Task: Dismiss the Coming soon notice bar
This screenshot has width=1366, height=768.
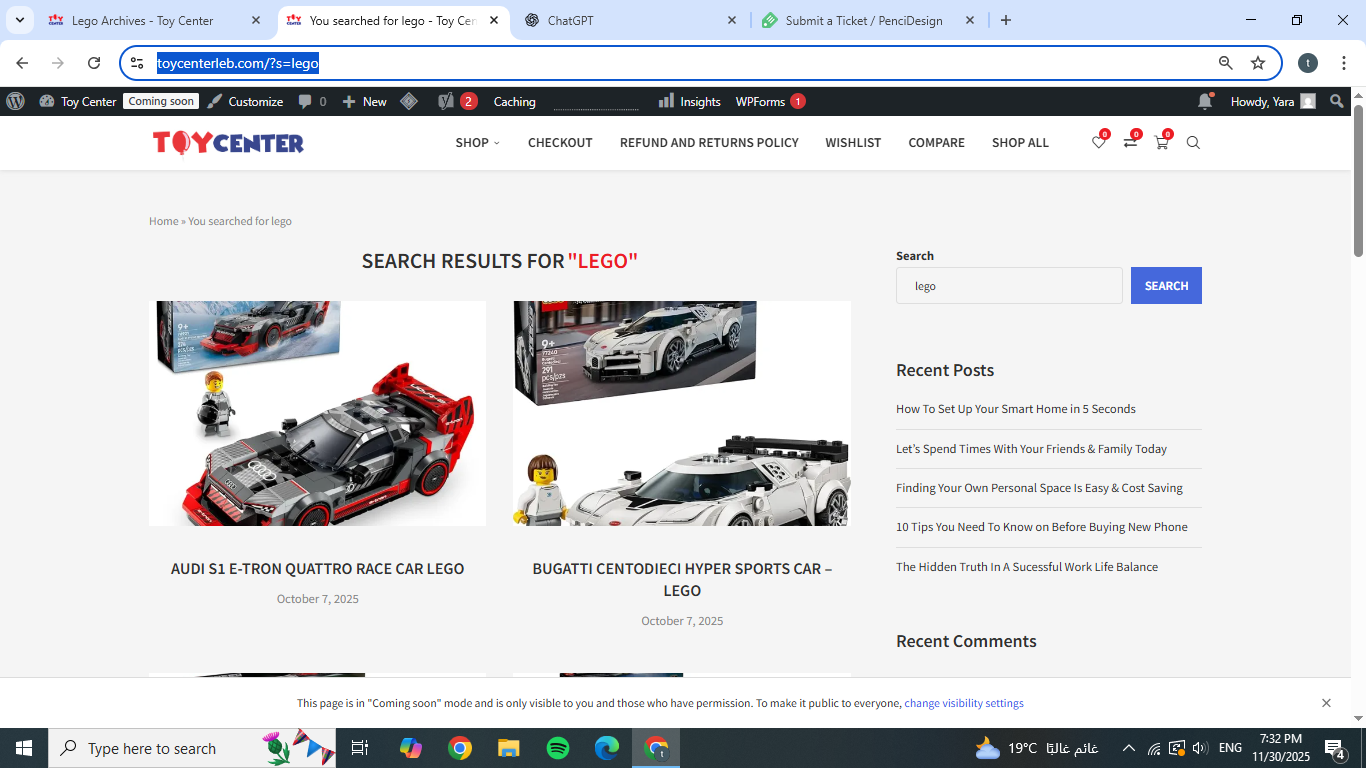Action: point(1326,703)
